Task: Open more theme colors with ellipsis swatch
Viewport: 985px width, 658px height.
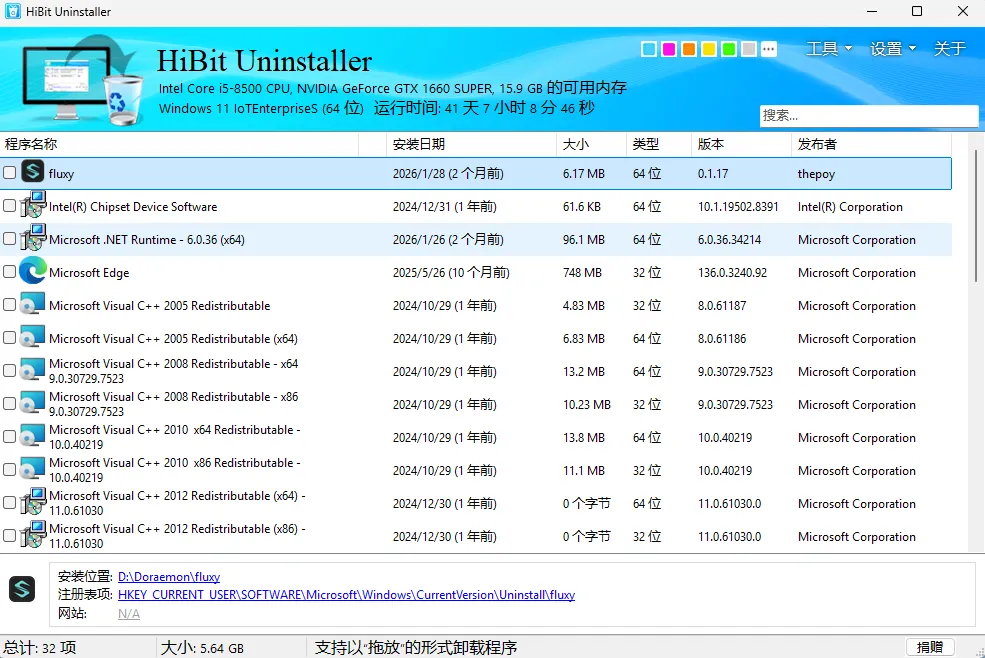Action: [769, 49]
